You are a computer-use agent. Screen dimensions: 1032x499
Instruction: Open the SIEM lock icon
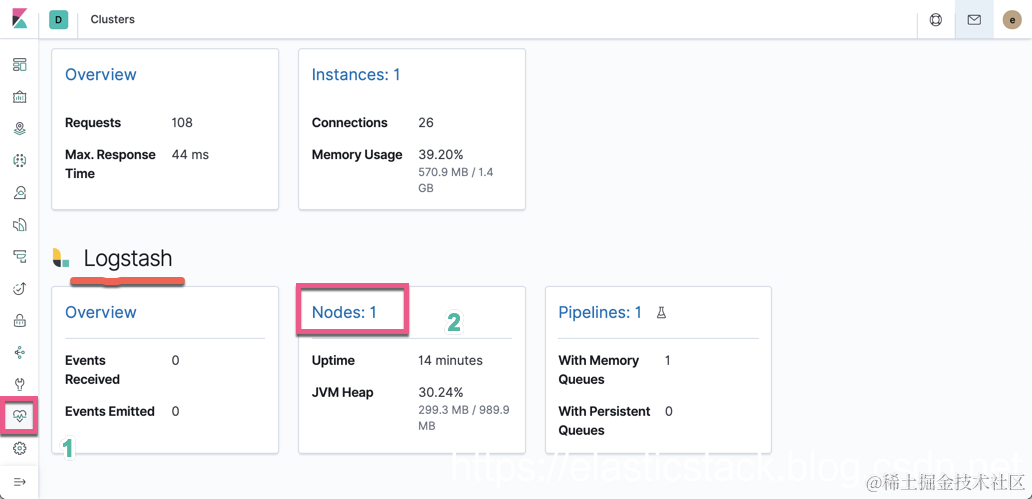[x=20, y=321]
